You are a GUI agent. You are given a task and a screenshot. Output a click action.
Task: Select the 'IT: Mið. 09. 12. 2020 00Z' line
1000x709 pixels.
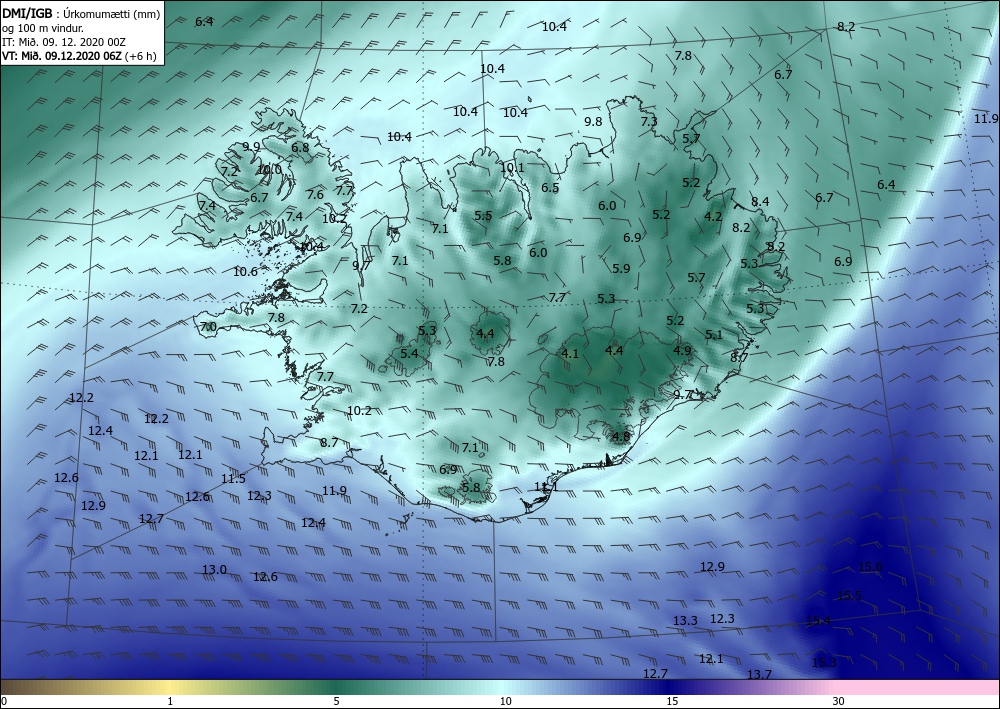(64, 42)
